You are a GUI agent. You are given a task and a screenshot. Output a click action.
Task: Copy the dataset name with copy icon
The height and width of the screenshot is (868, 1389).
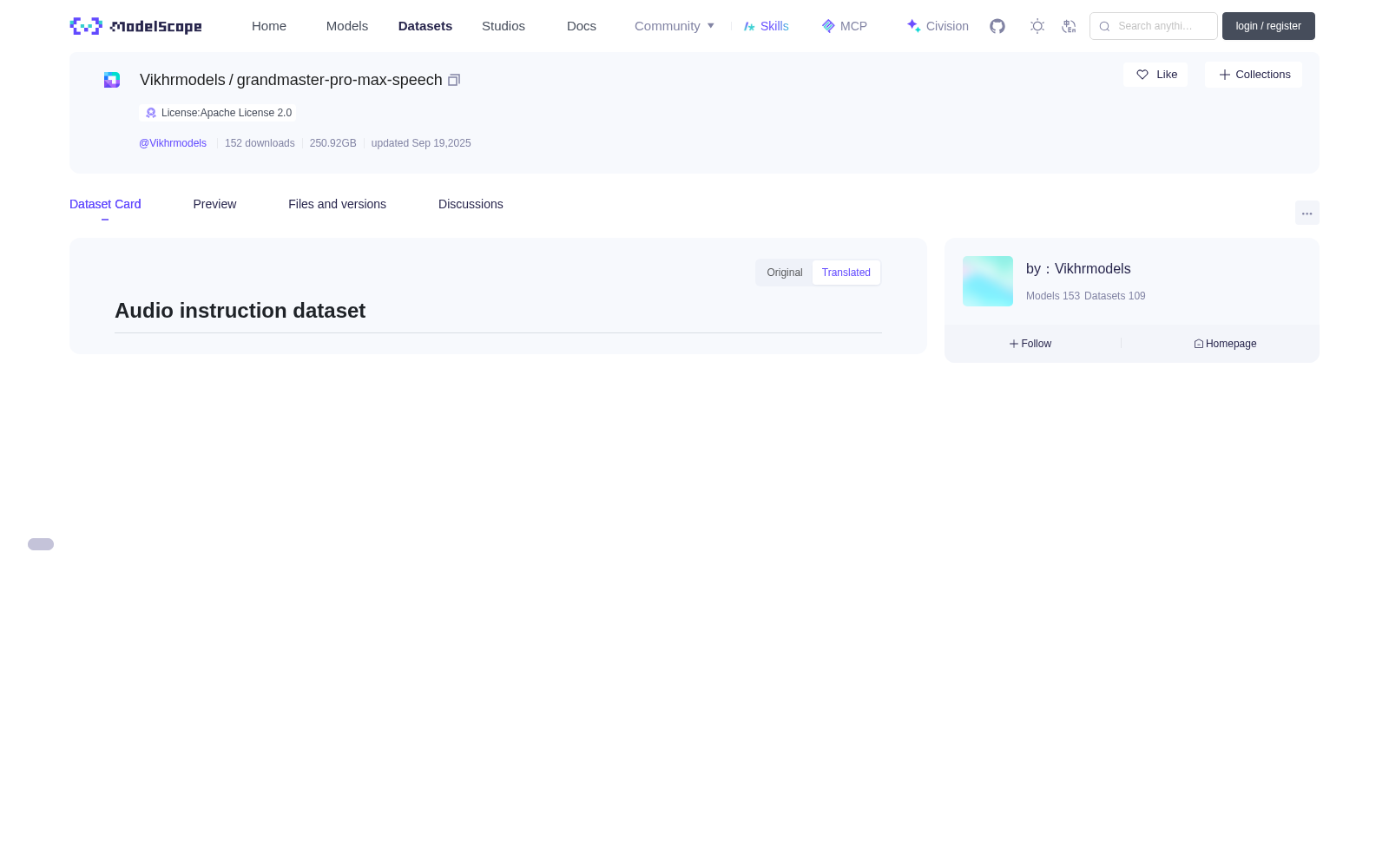[x=454, y=80]
